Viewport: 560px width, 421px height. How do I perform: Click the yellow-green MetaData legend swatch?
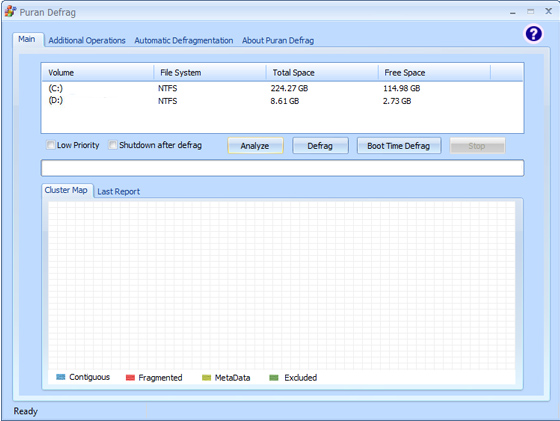coord(206,378)
